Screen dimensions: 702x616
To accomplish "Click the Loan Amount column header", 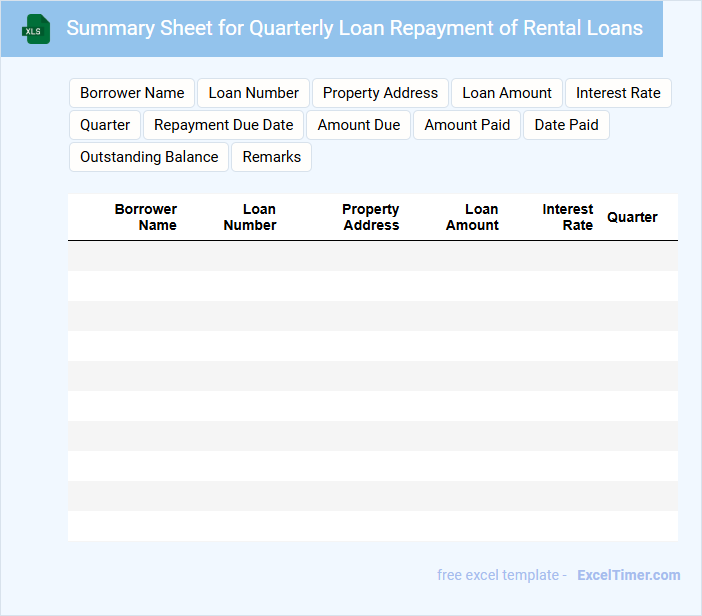I will (x=472, y=217).
